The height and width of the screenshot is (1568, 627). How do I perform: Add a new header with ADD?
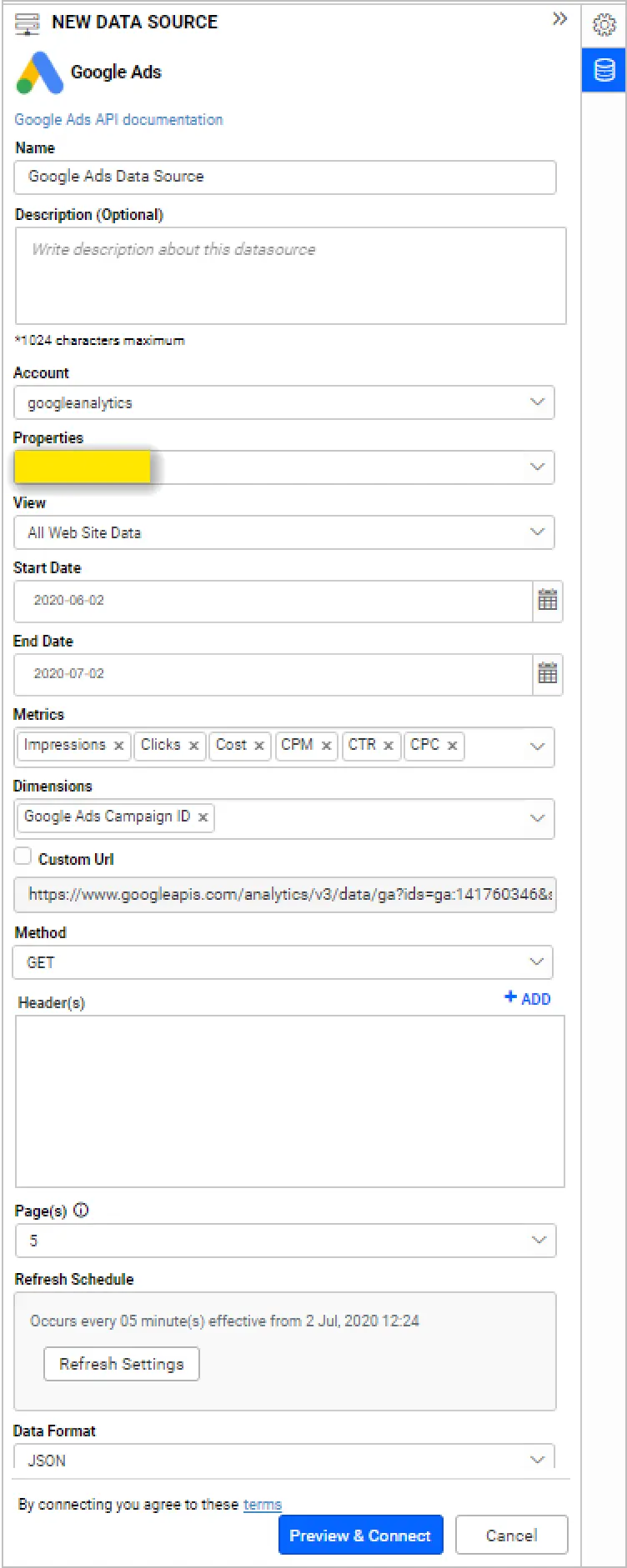click(x=528, y=998)
